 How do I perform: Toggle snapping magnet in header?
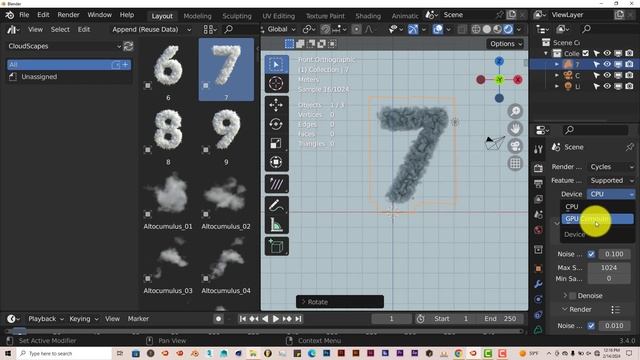325,29
